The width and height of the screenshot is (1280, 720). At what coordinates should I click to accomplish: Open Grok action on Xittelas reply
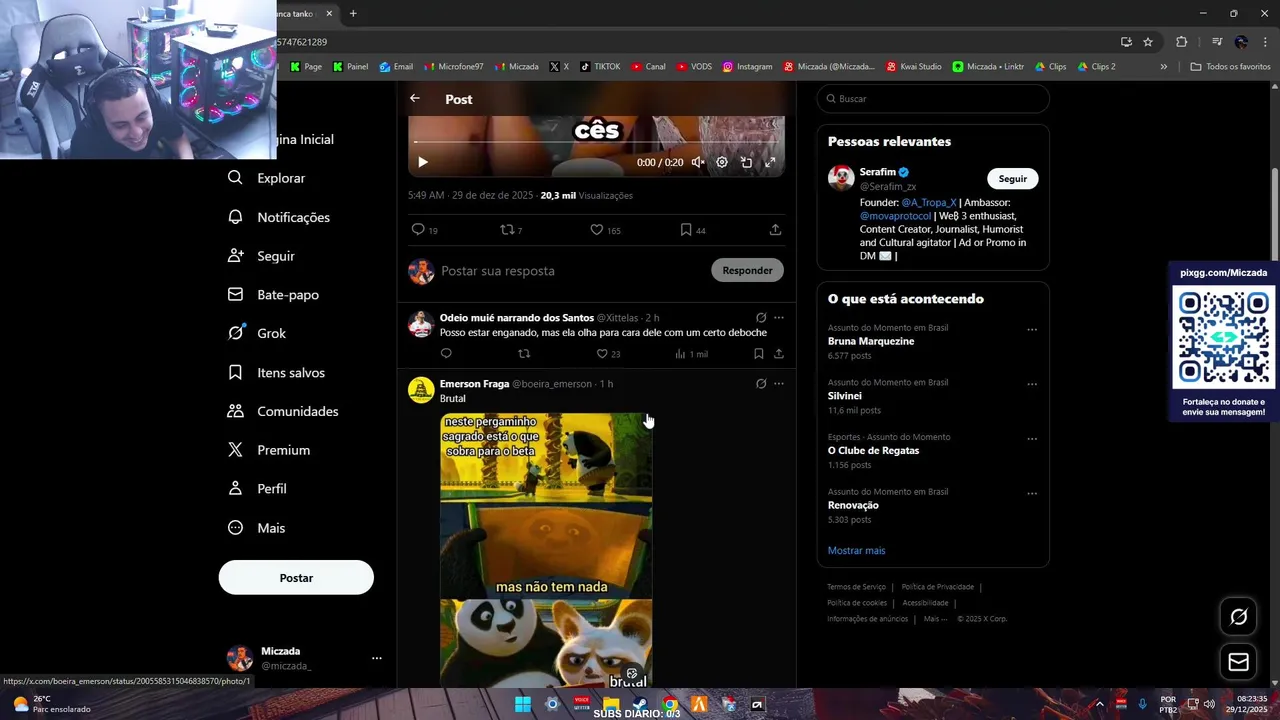pos(761,318)
